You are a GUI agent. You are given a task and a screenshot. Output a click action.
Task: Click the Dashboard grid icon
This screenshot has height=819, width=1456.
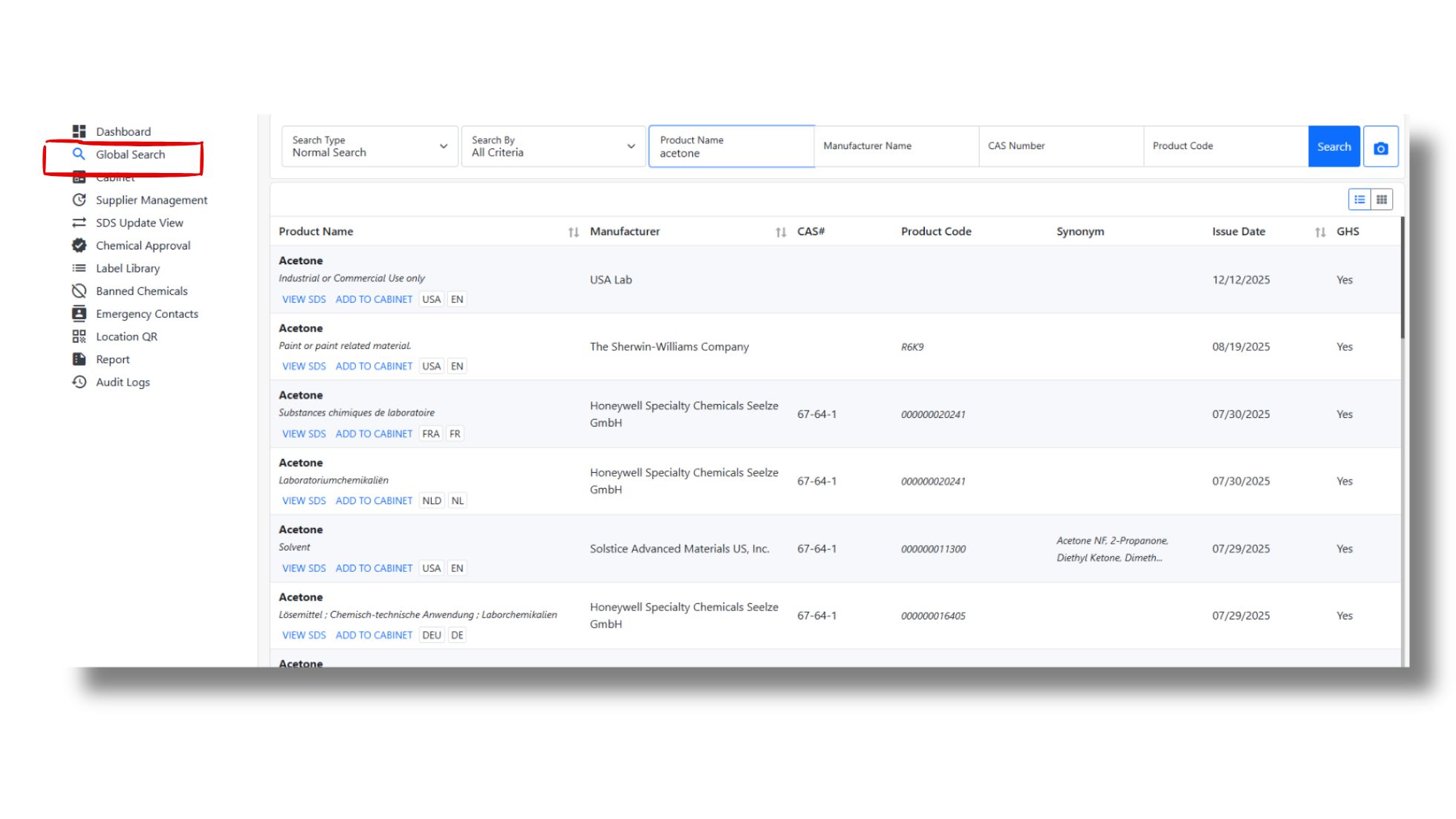[79, 131]
